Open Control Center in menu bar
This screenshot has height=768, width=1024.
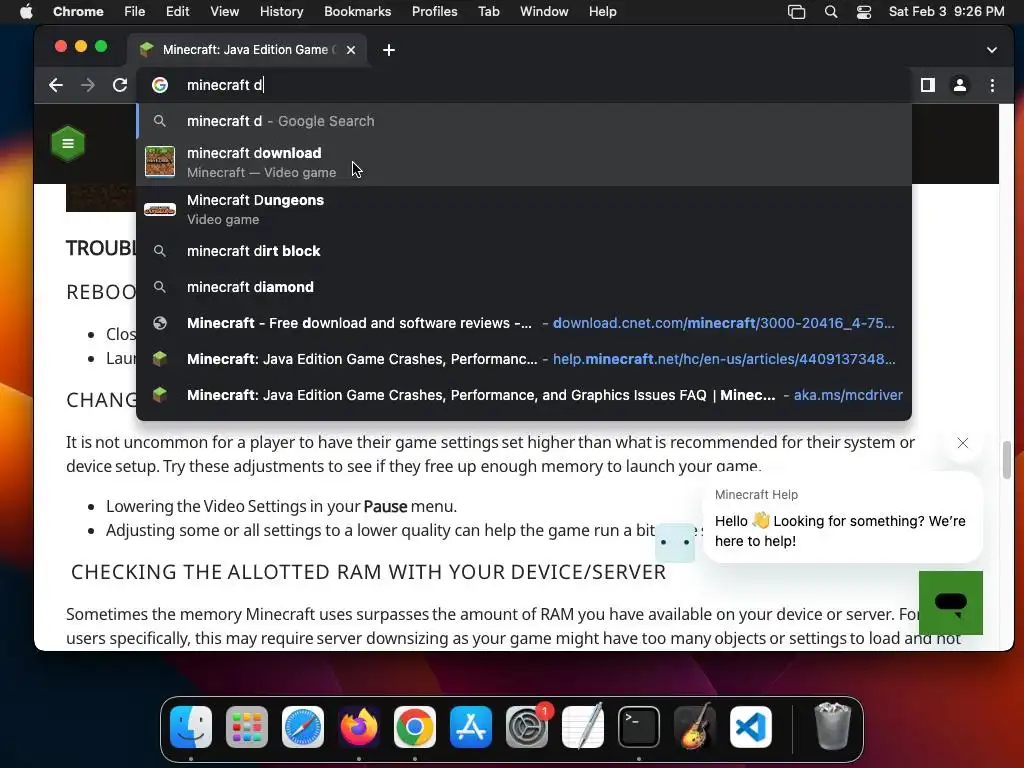(x=863, y=11)
